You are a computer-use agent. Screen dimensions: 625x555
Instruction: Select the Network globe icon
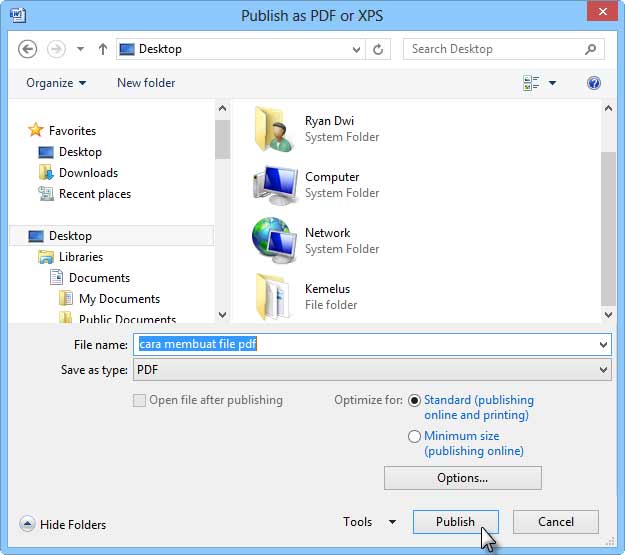click(x=273, y=241)
